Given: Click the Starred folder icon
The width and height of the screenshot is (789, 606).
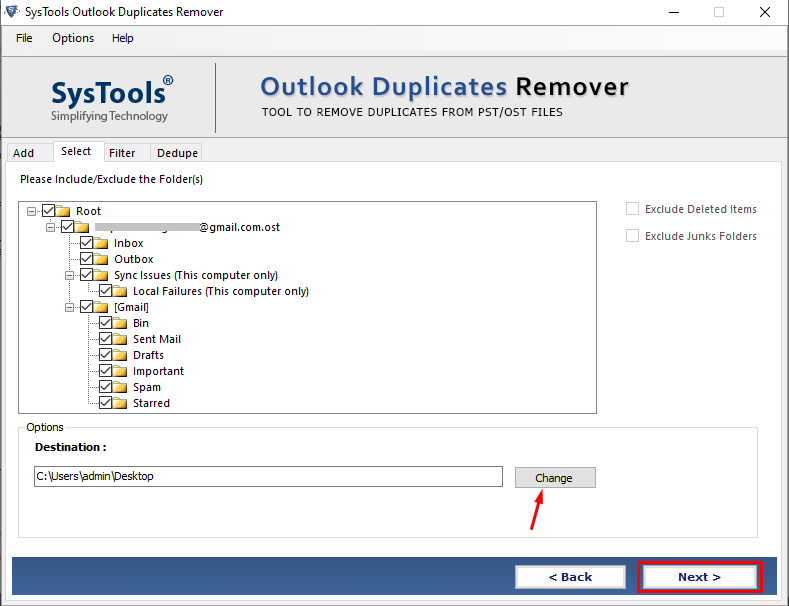Looking at the screenshot, I should click(120, 403).
